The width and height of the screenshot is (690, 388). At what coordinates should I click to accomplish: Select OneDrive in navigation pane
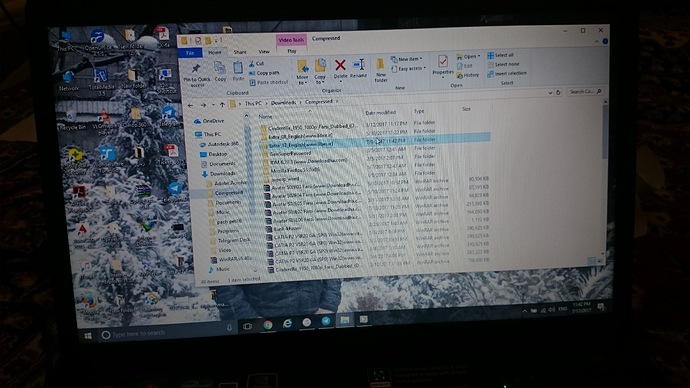[x=209, y=121]
